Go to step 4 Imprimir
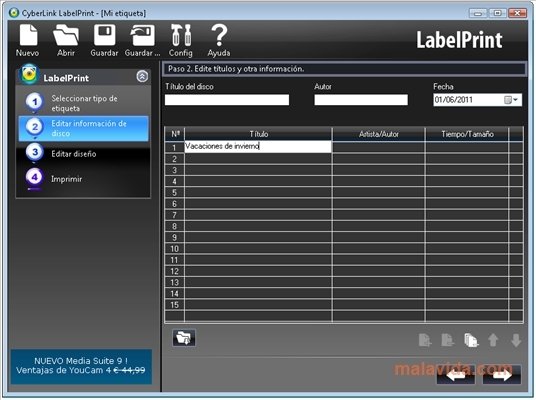Screen dimensions: 536x400 (x=84, y=178)
